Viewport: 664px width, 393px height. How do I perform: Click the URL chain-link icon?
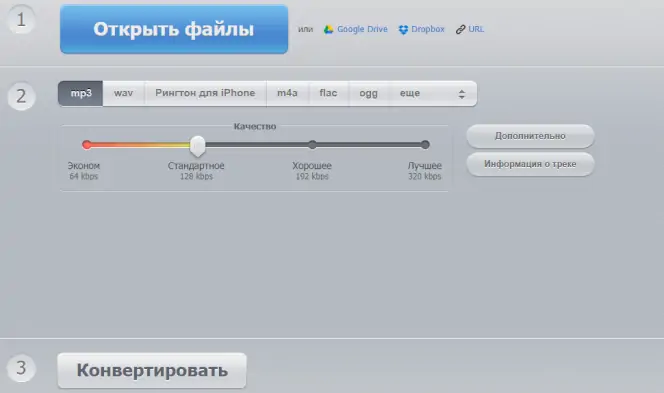click(460, 30)
